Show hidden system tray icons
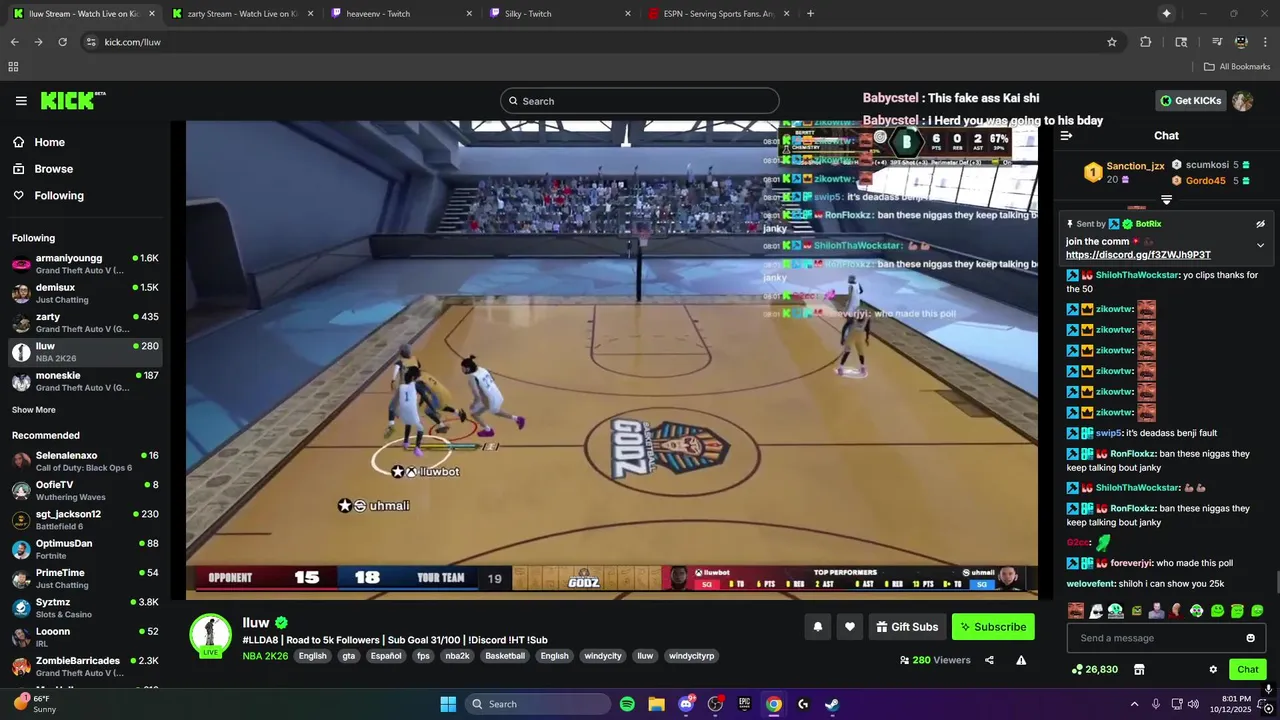The height and width of the screenshot is (720, 1280). [1134, 704]
